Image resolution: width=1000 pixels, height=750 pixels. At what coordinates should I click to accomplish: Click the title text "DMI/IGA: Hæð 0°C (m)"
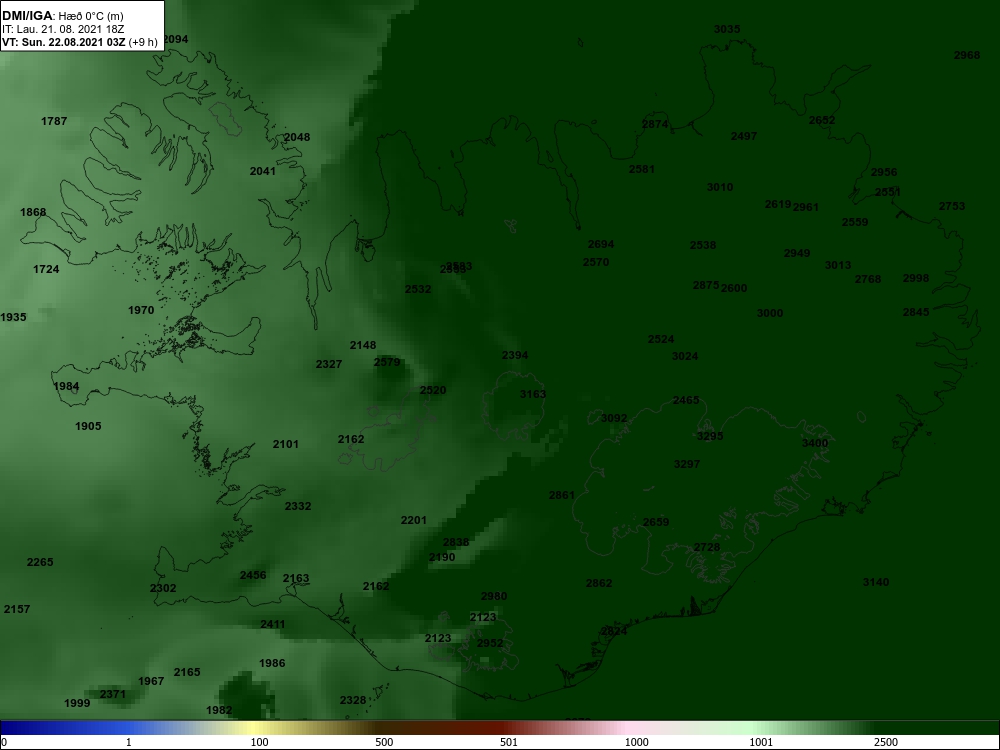(x=62, y=16)
